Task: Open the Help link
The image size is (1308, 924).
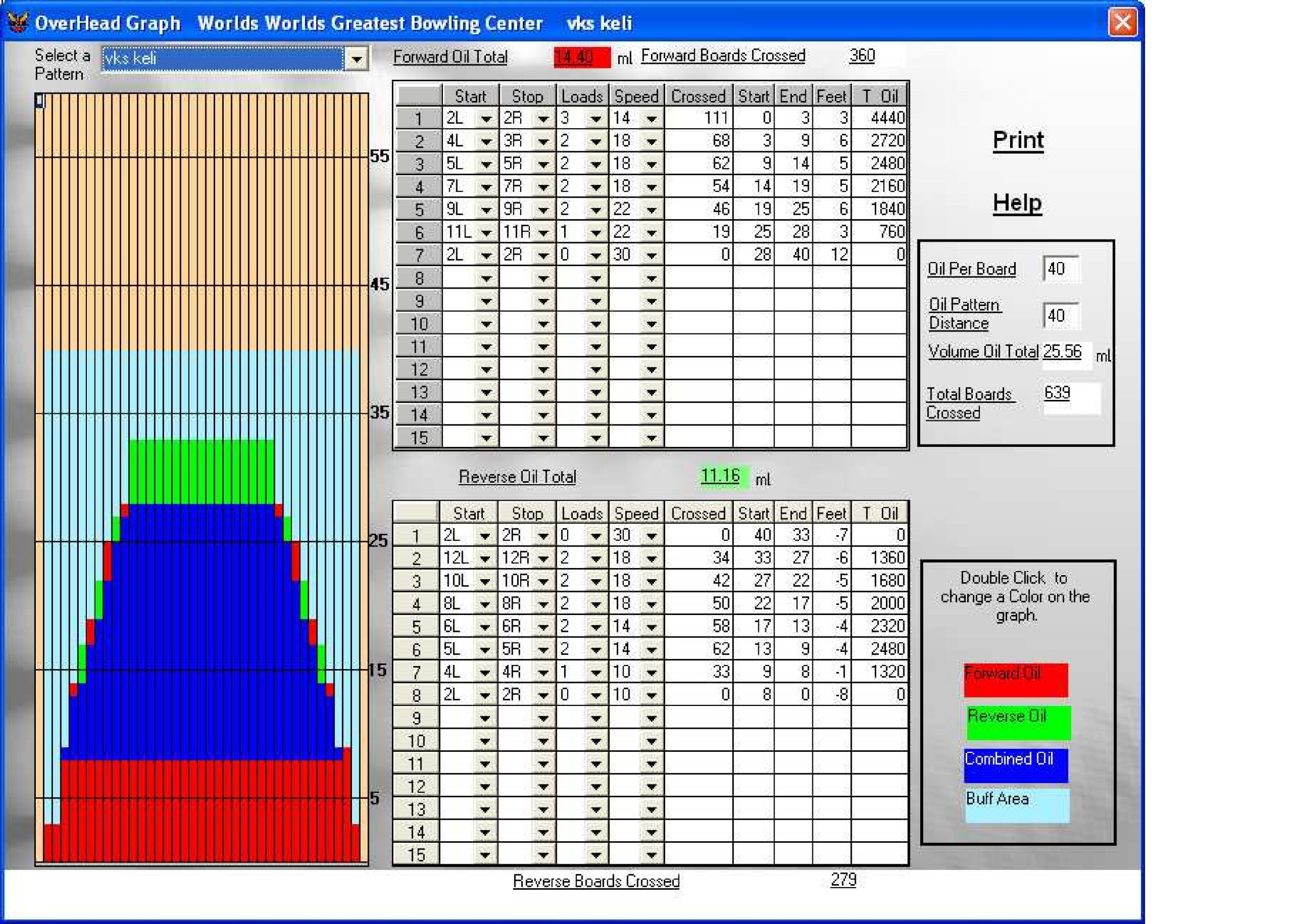Action: pyautogui.click(x=1017, y=203)
